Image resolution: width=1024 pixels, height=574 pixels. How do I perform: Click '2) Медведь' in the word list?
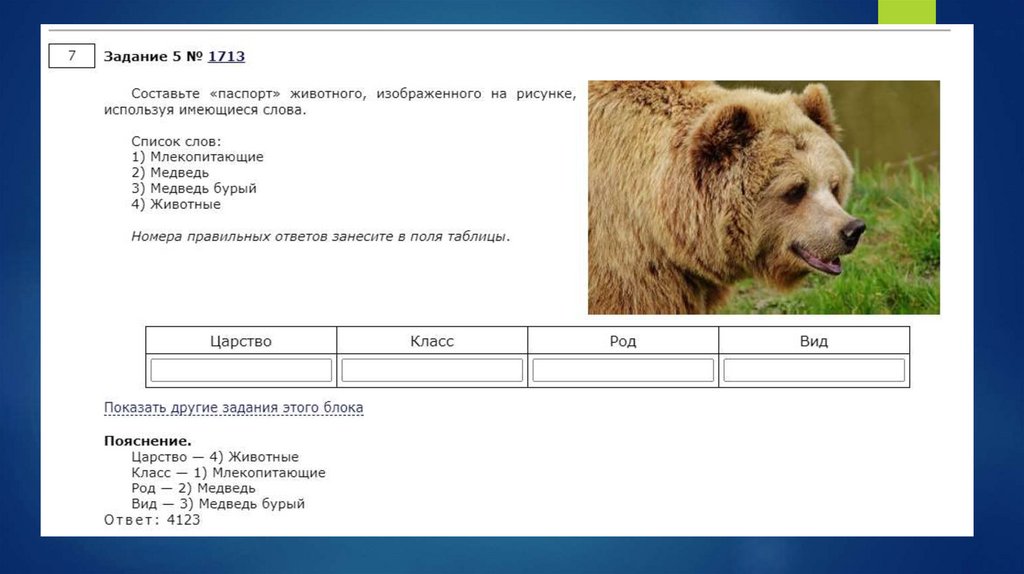point(176,173)
